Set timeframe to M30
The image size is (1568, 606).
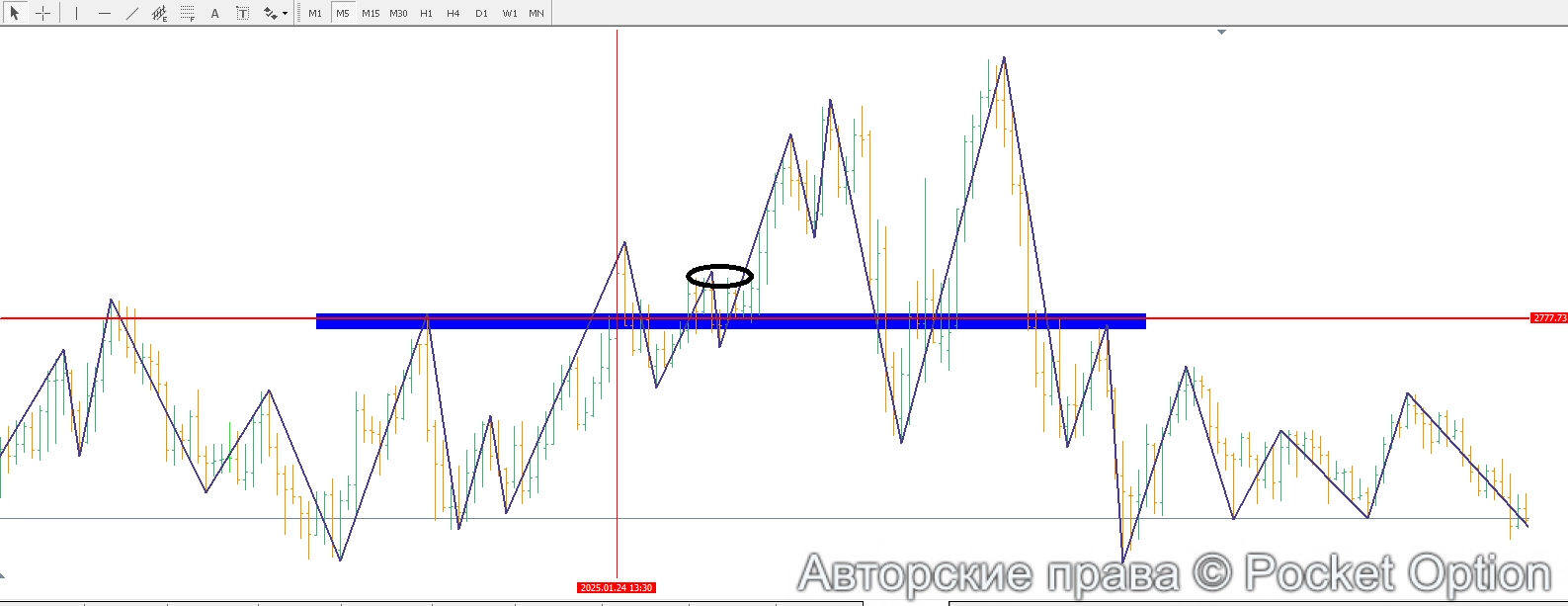click(398, 13)
